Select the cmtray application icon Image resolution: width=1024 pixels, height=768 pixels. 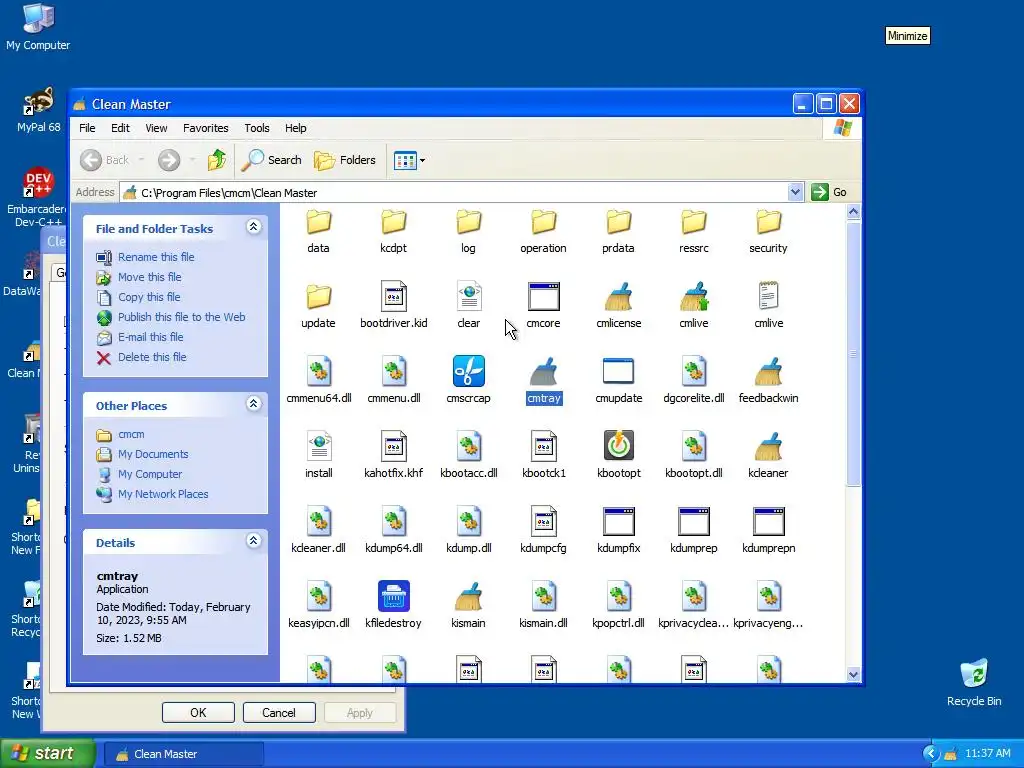[543, 372]
